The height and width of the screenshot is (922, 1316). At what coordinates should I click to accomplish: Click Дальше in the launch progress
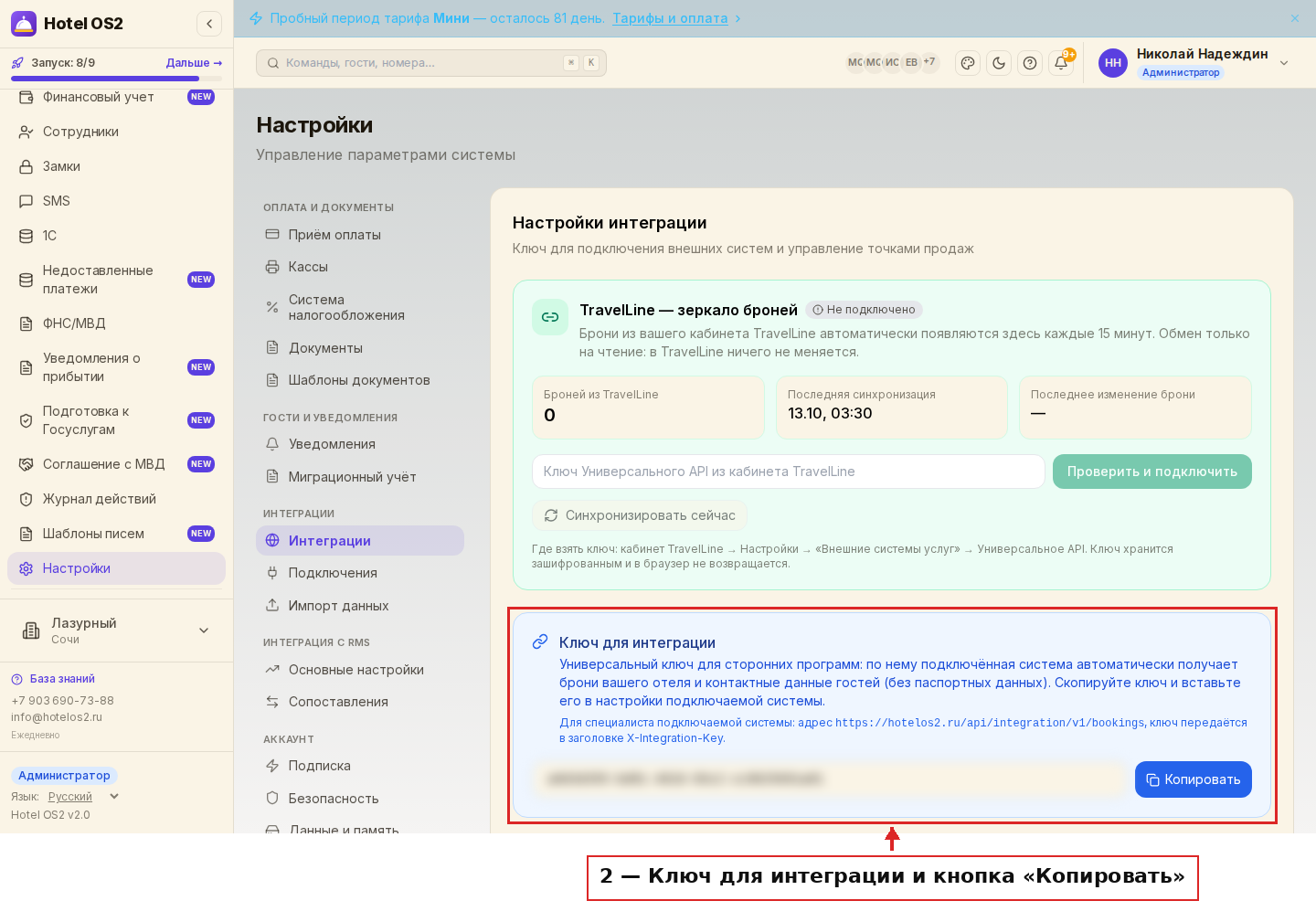194,63
